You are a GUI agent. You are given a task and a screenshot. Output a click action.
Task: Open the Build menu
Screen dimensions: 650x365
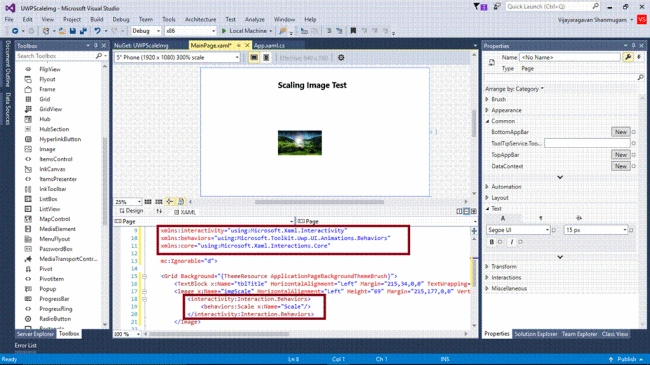coord(97,19)
